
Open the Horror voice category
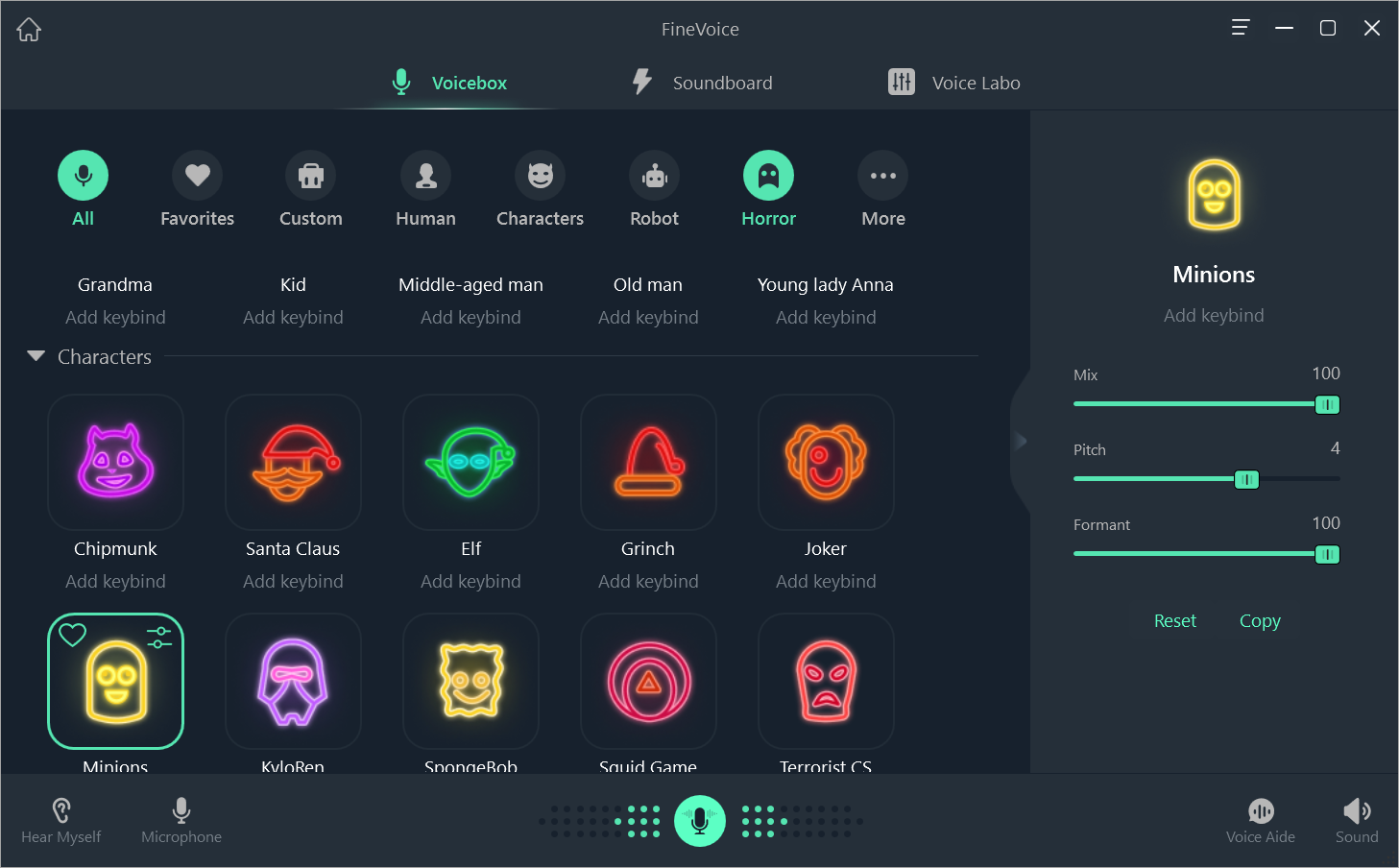pyautogui.click(x=768, y=175)
